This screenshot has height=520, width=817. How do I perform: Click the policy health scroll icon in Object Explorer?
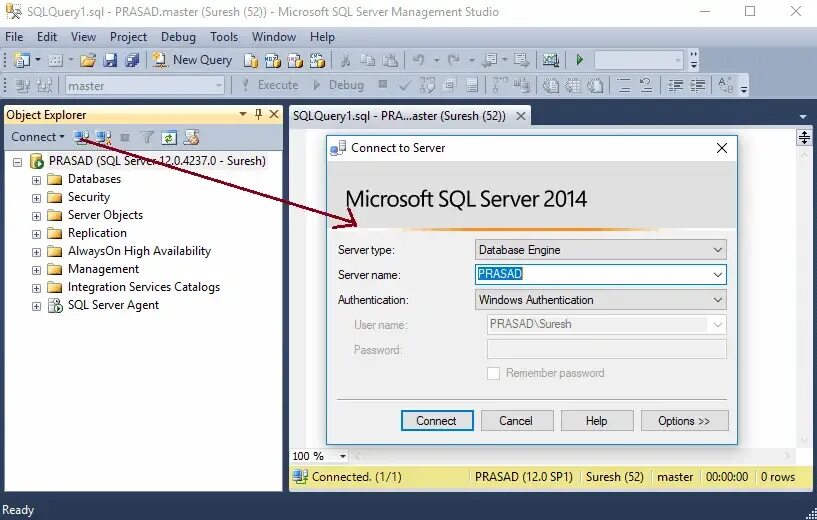(191, 138)
